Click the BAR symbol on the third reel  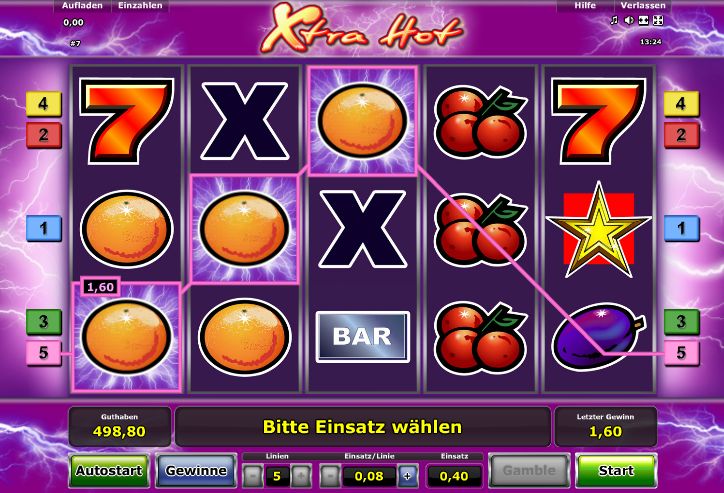[362, 337]
